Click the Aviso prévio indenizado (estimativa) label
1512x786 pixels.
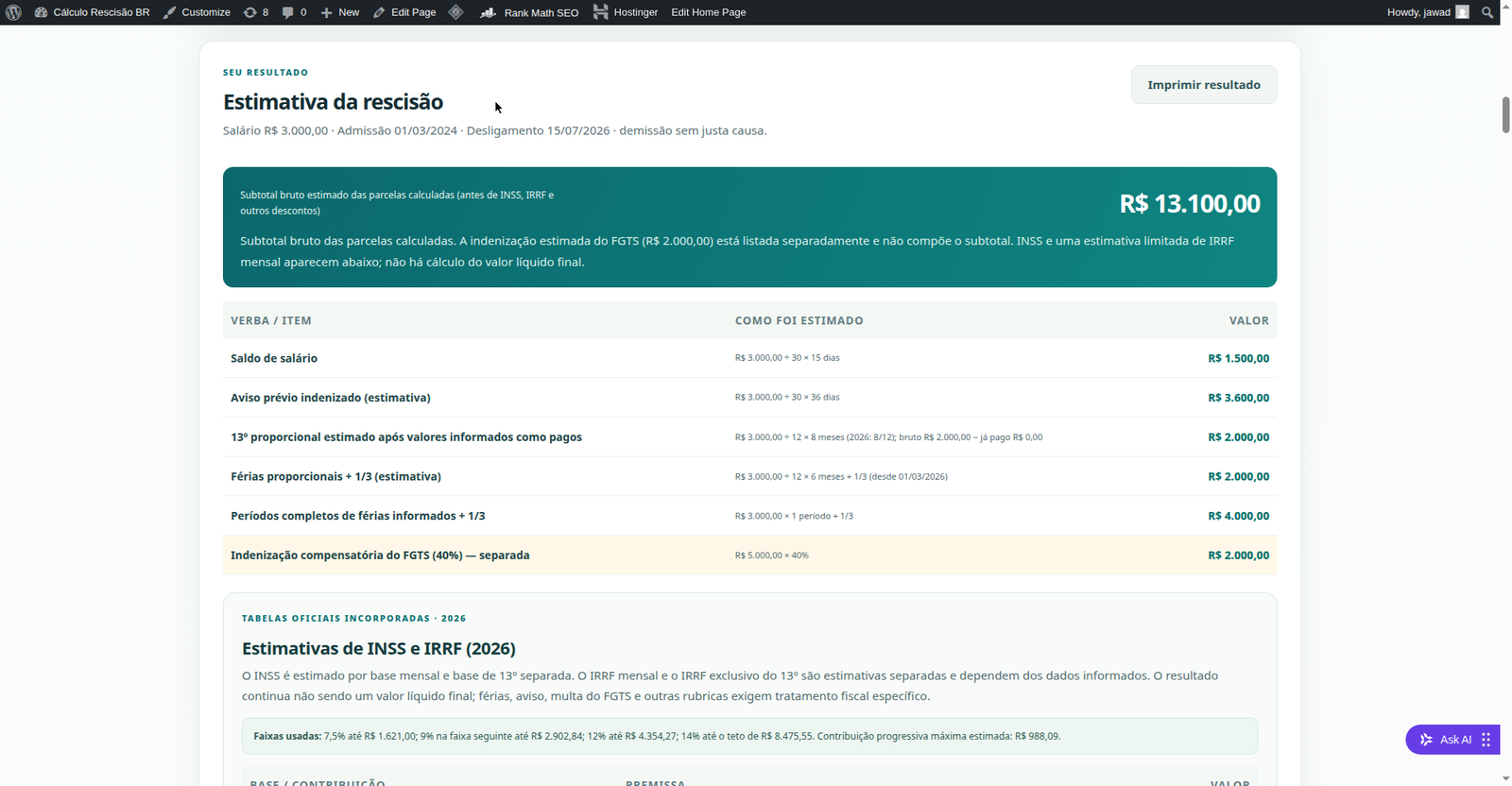coord(331,398)
